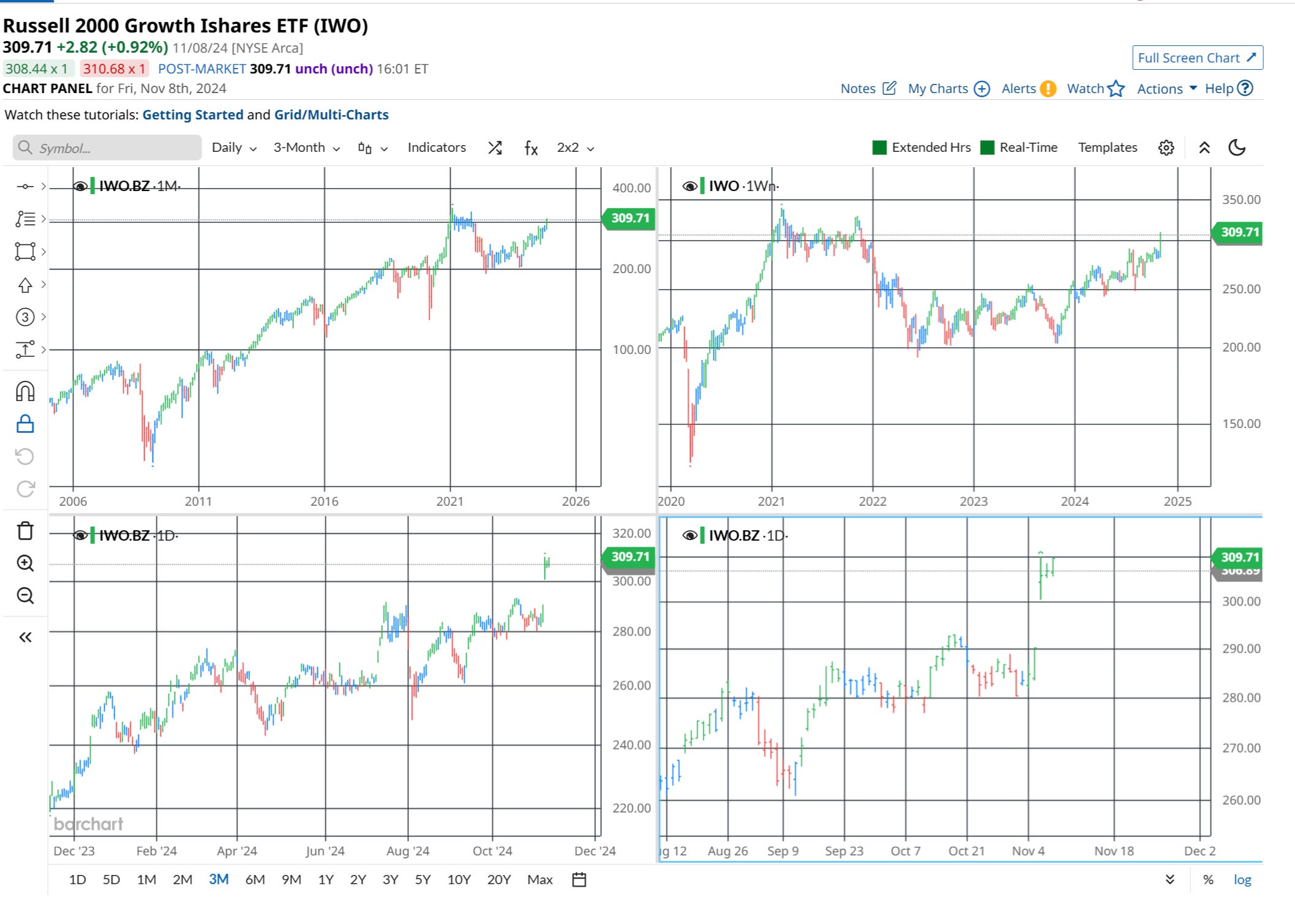This screenshot has width=1295, height=924.
Task: Expand the 2x2 grid layout dropdown
Action: (575, 148)
